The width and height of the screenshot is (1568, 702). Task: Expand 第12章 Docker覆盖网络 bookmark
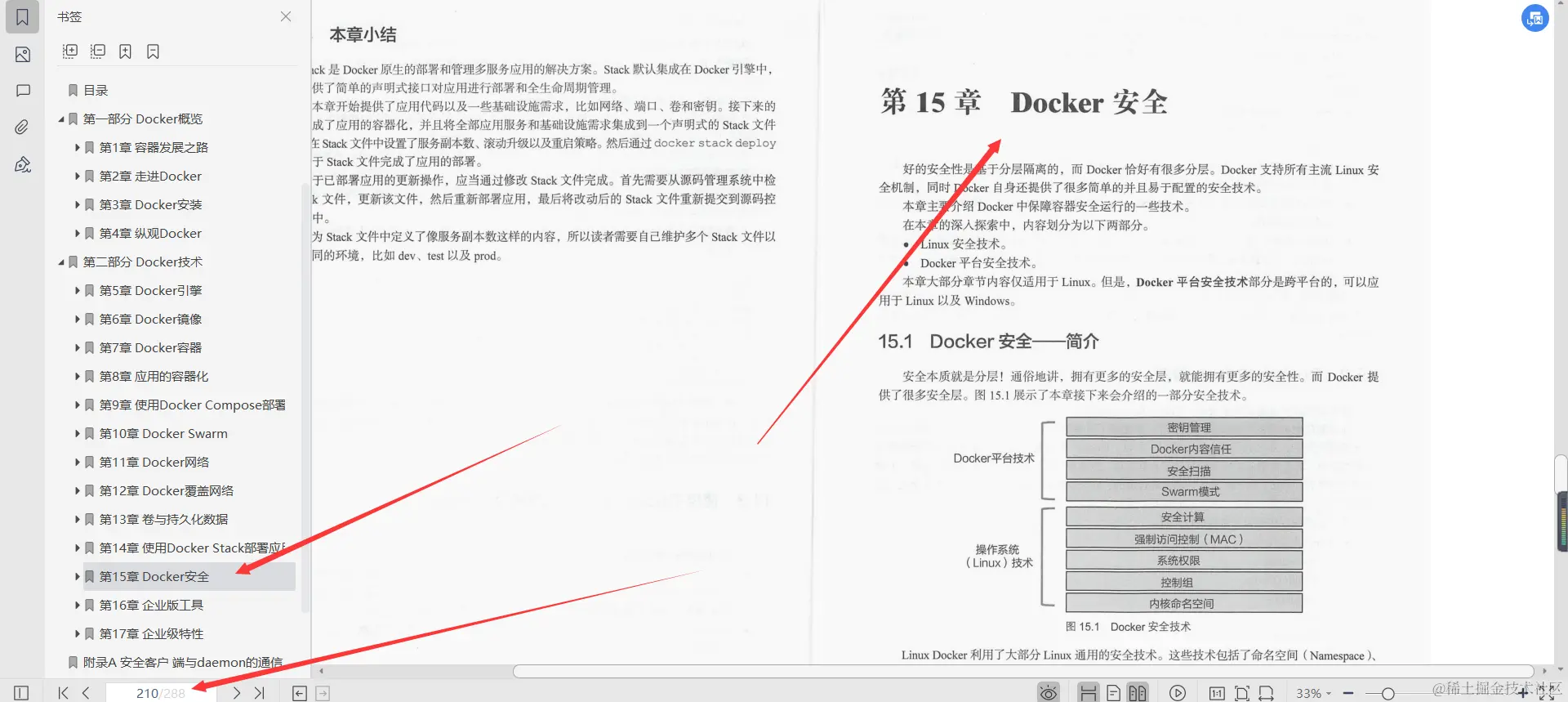(x=78, y=491)
